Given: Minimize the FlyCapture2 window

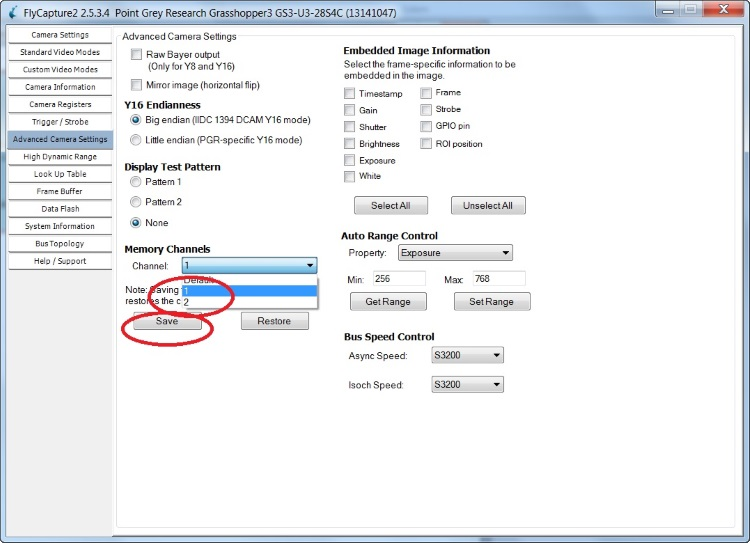Looking at the screenshot, I should click(x=668, y=10).
